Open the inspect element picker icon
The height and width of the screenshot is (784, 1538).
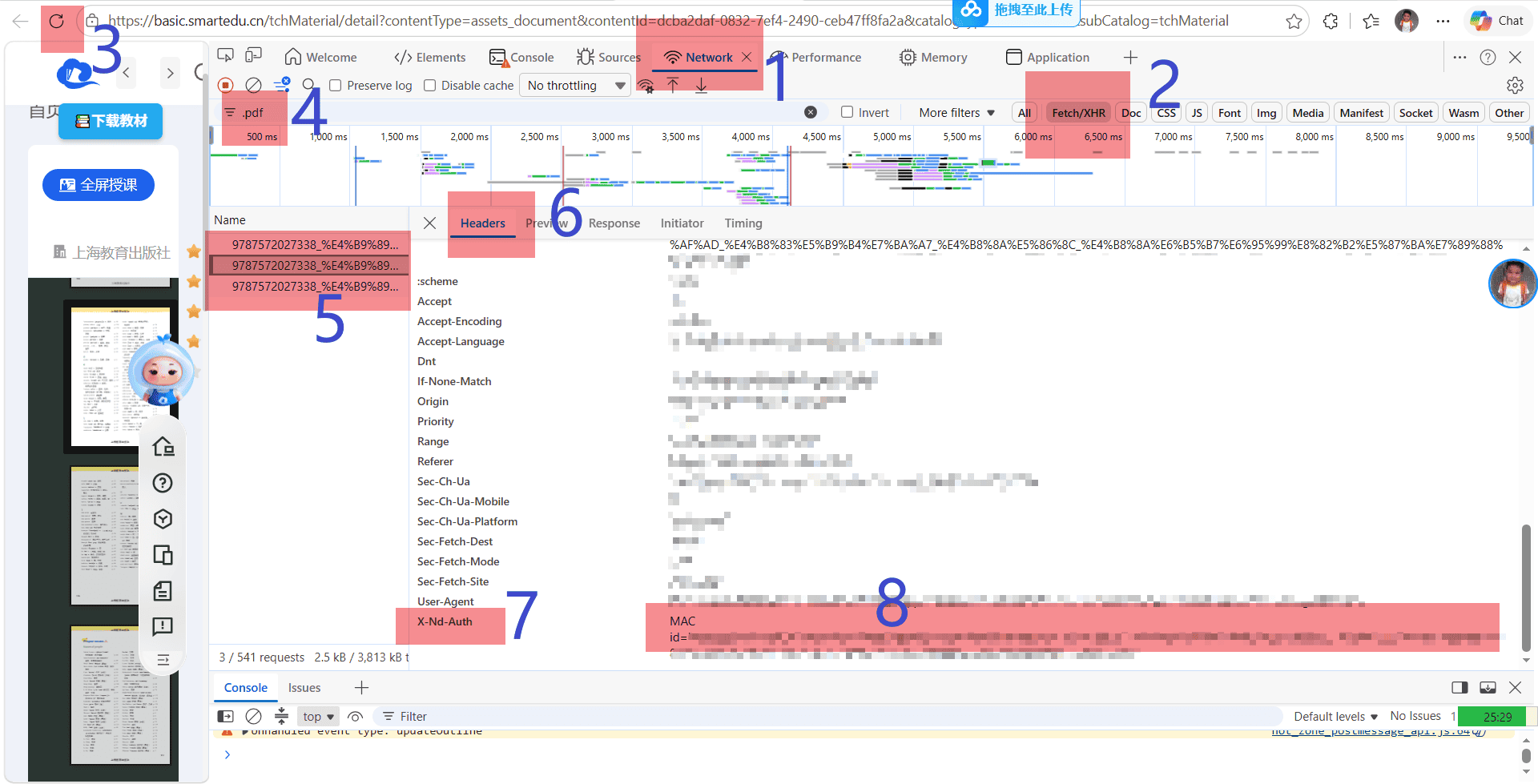point(226,56)
